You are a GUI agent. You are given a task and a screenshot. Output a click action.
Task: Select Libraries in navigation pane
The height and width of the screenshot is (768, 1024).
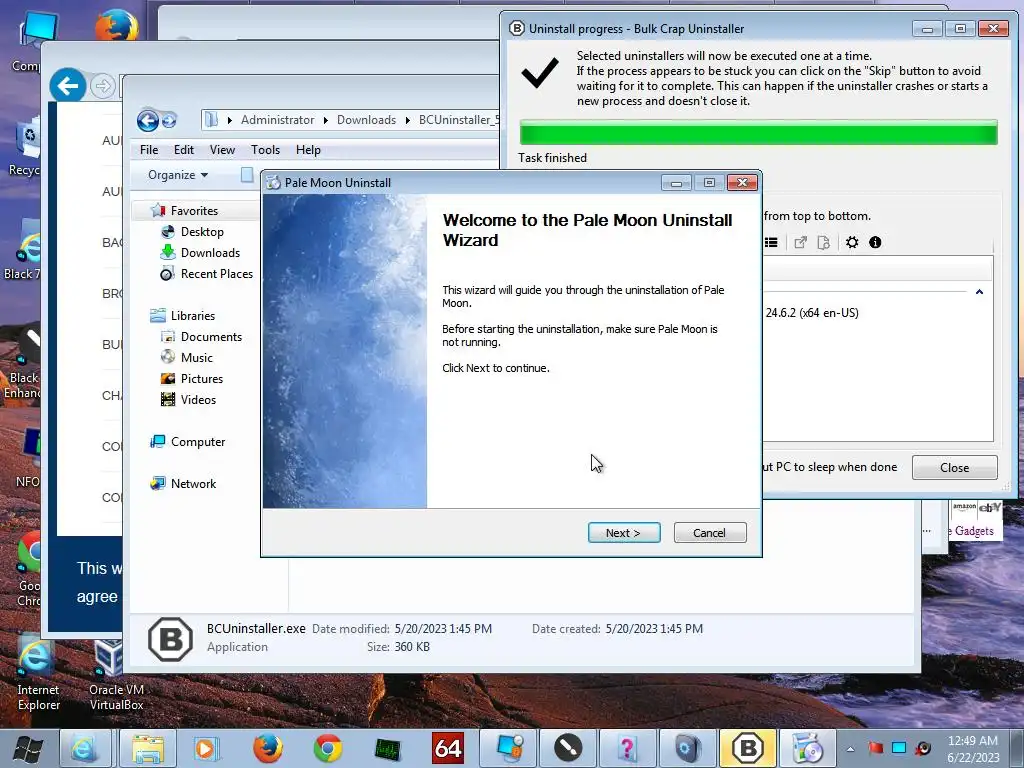193,315
